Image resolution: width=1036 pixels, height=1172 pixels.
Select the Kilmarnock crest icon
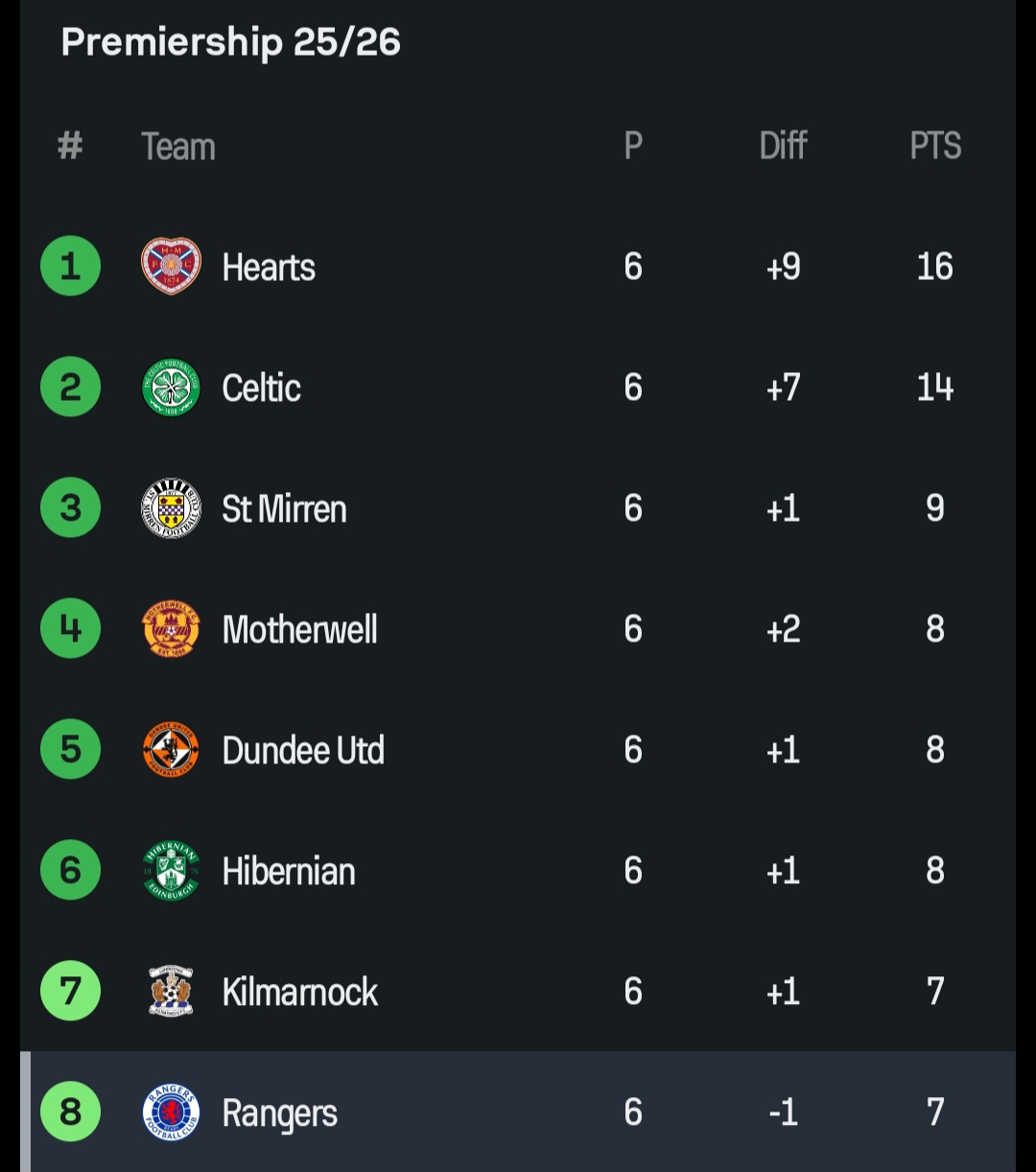point(171,992)
